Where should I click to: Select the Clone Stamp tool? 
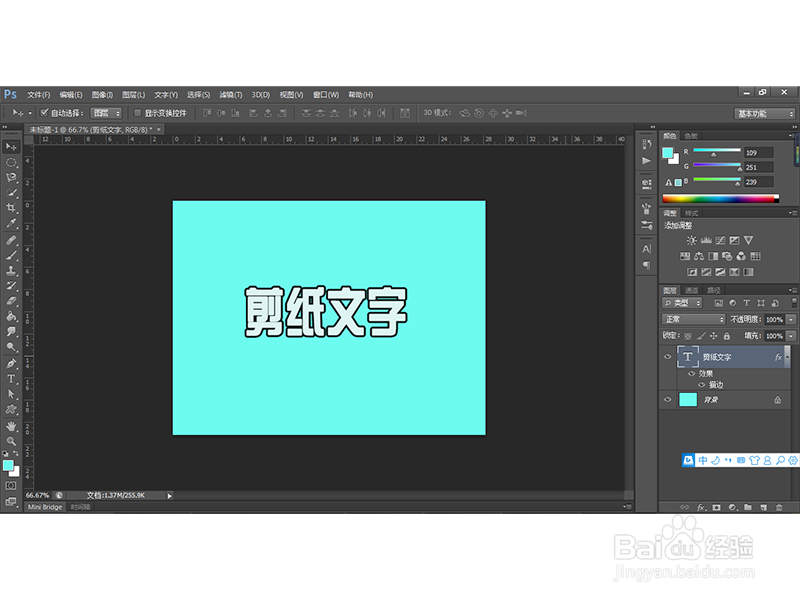[x=11, y=270]
